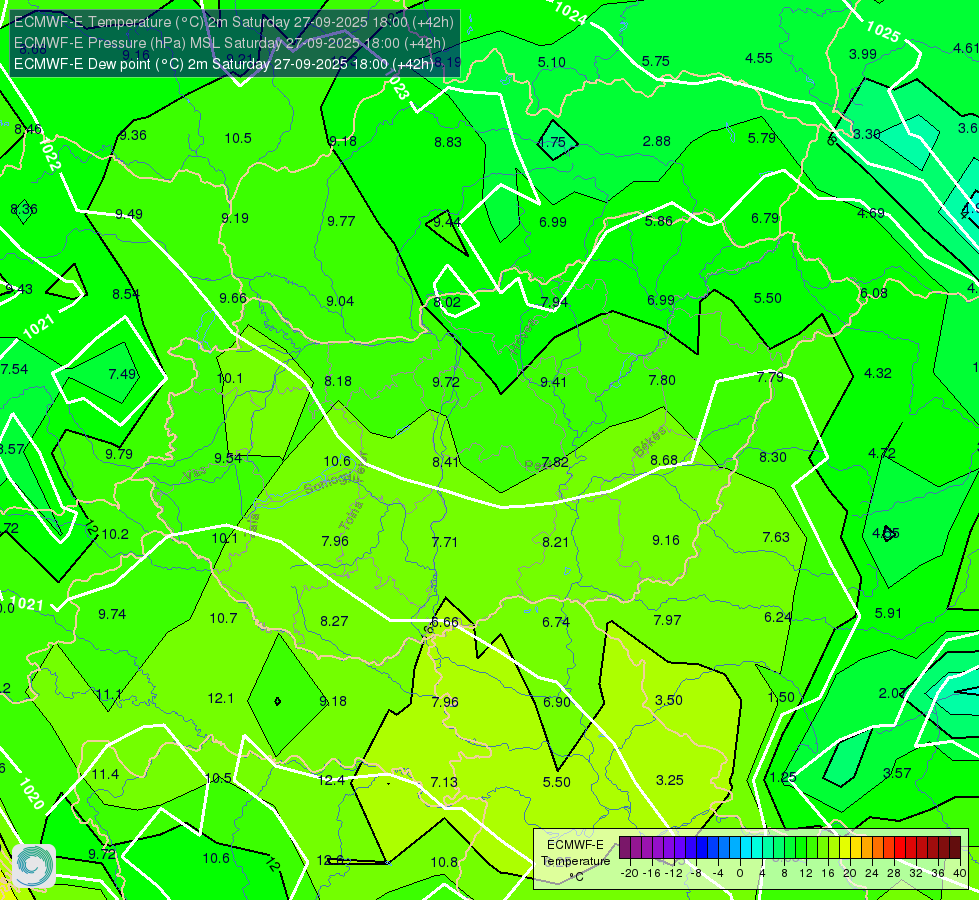
Task: Click the 7.80 dew point value
Action: 662,380
